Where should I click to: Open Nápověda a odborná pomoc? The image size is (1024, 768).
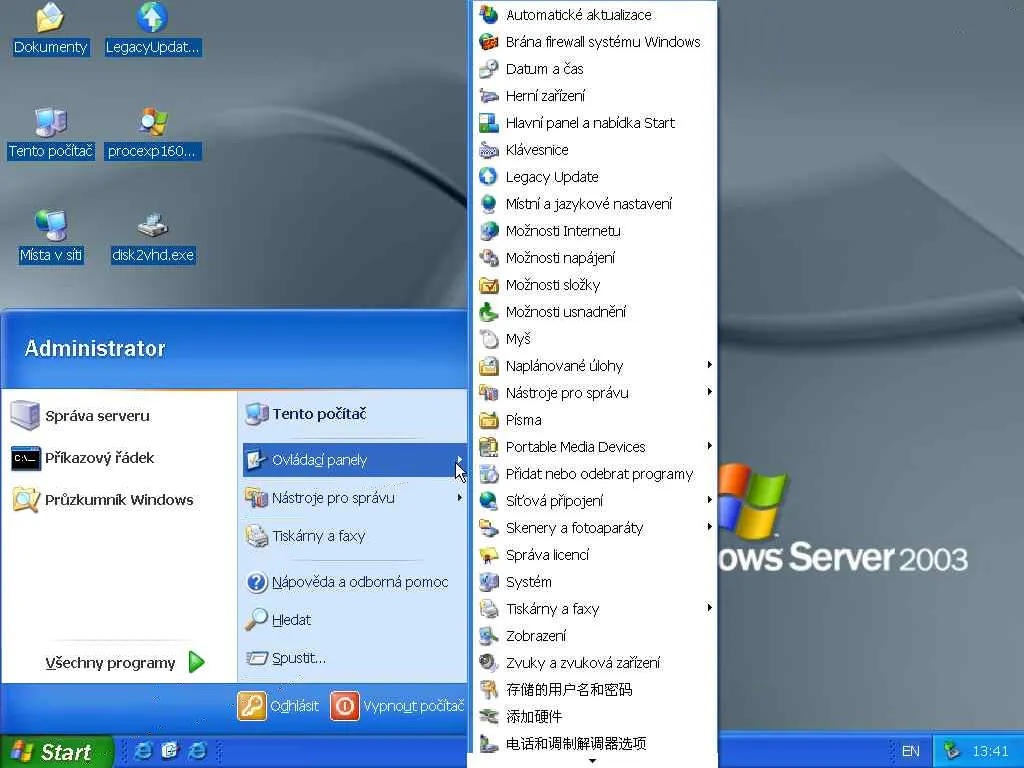coord(355,582)
